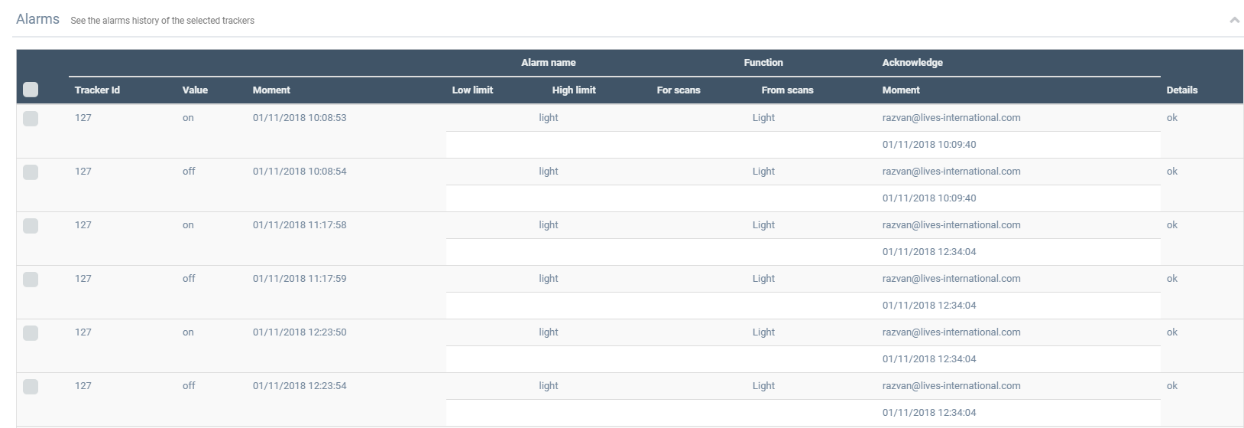Click the Details column header

1182,90
